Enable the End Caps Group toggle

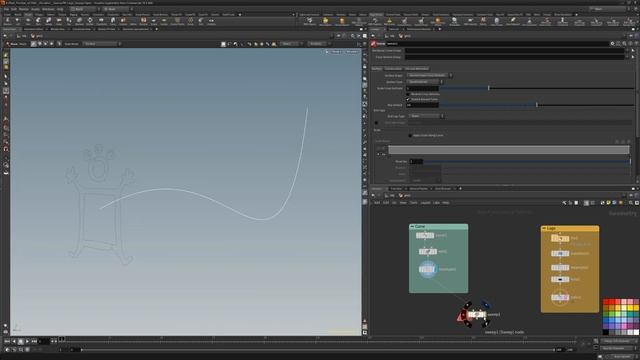376,122
